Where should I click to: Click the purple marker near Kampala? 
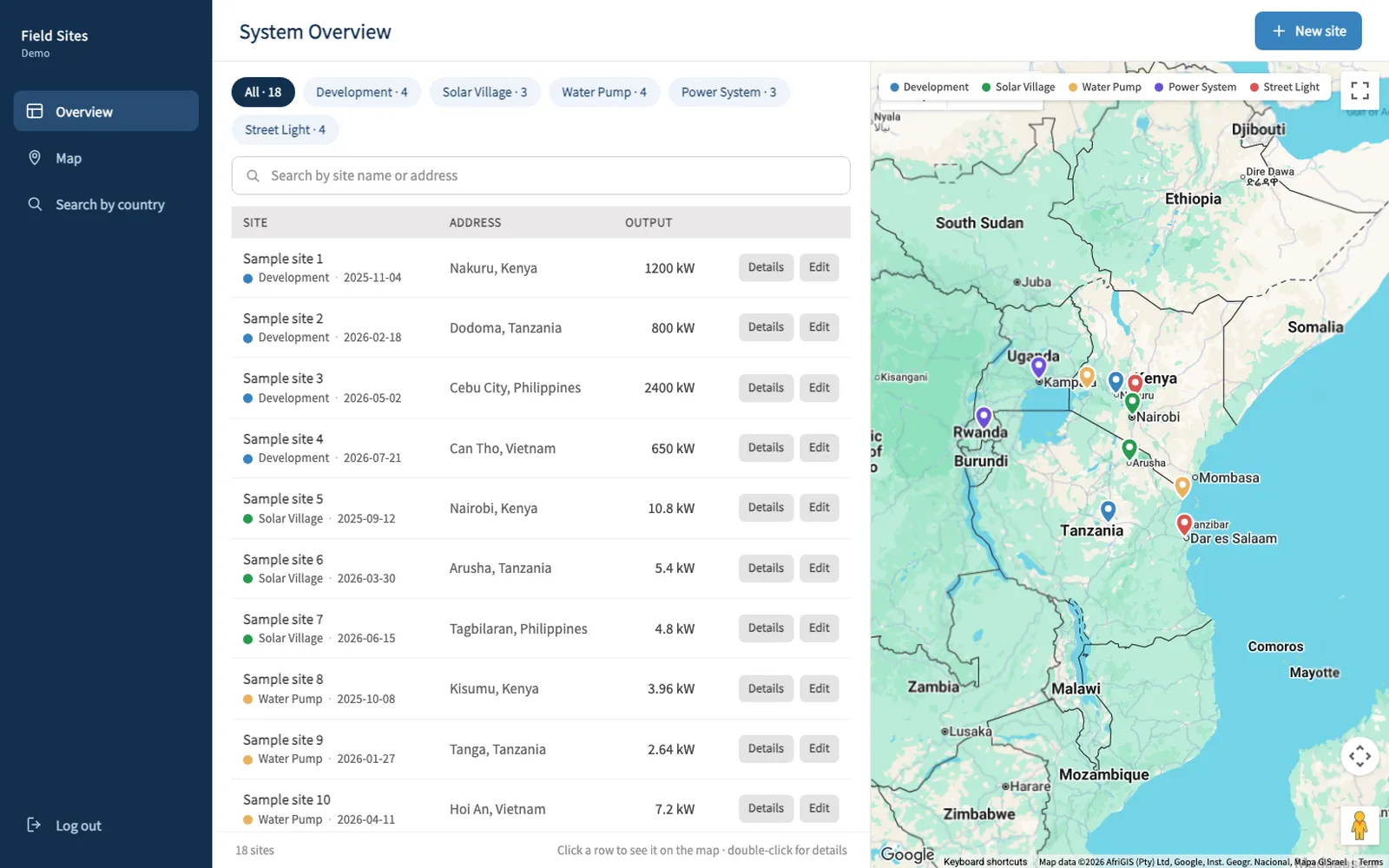1038,368
